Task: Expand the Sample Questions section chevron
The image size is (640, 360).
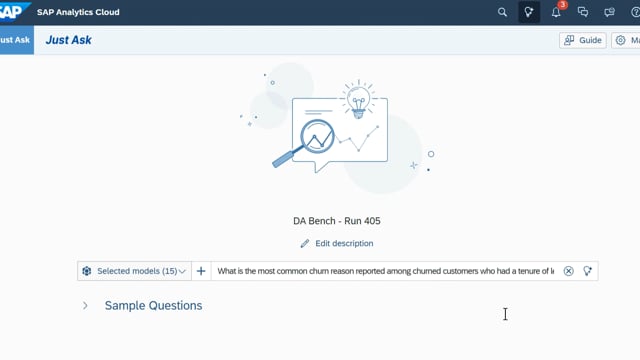Action: pos(85,305)
